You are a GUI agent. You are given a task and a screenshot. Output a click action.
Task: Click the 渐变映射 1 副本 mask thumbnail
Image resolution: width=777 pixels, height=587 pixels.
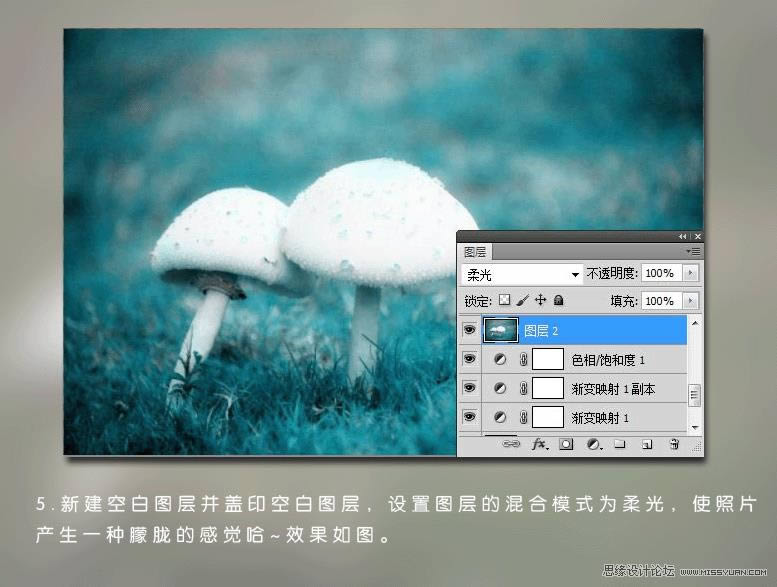pyautogui.click(x=548, y=388)
